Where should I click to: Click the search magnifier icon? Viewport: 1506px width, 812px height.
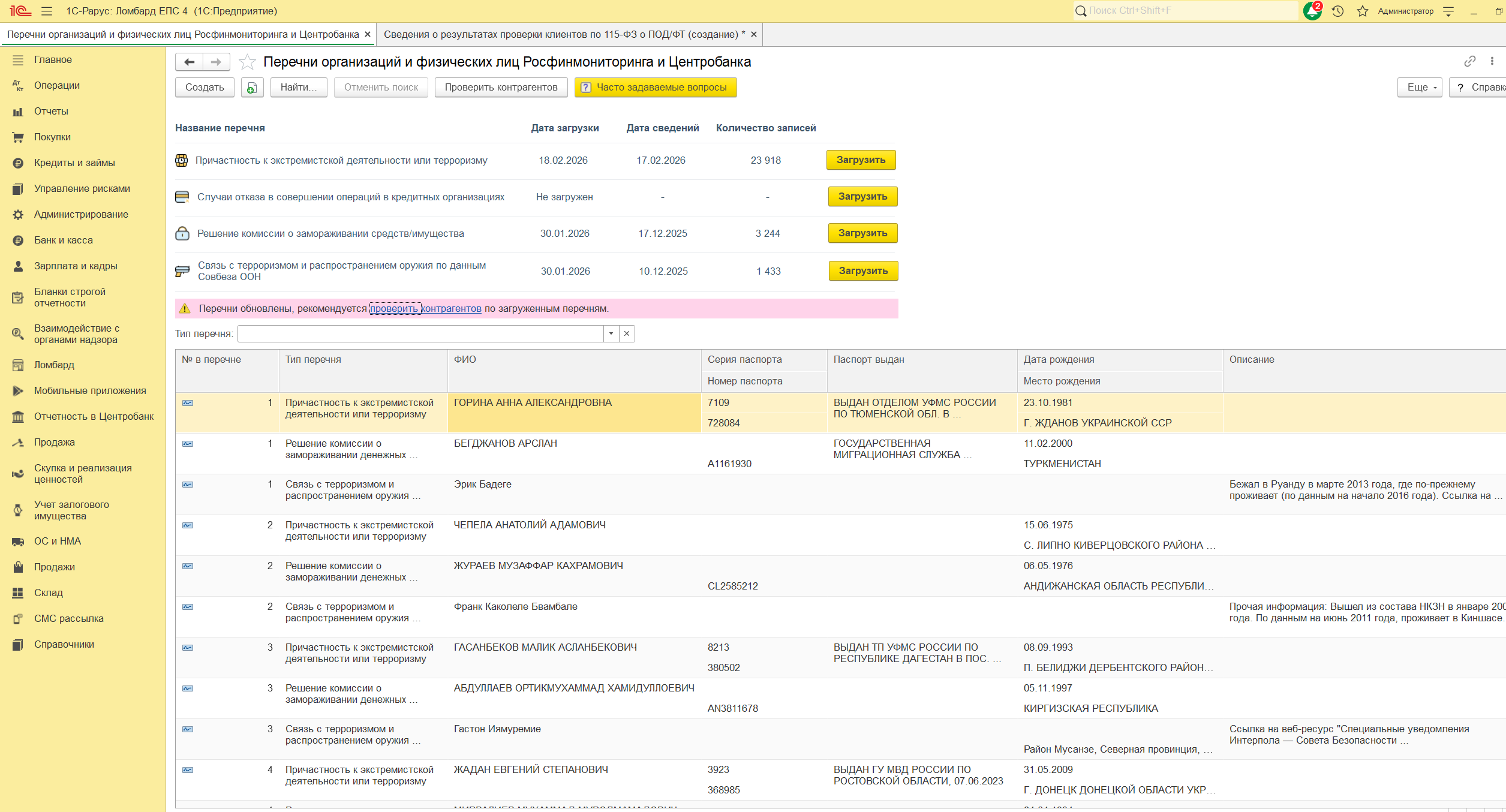1081,11
